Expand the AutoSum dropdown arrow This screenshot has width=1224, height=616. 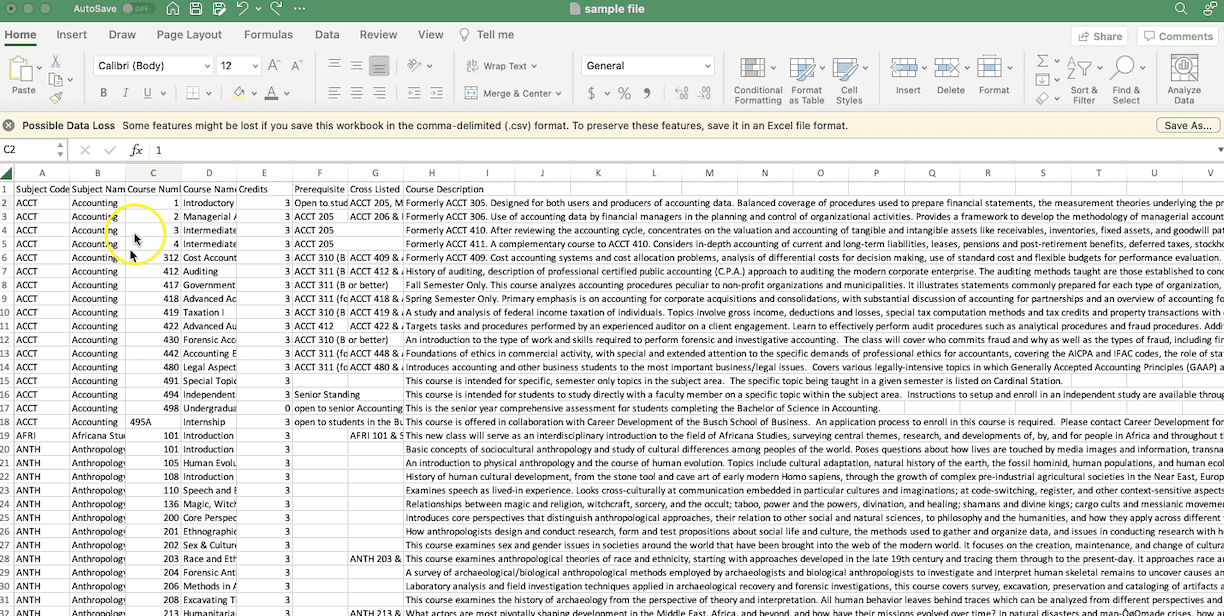[x=1057, y=62]
